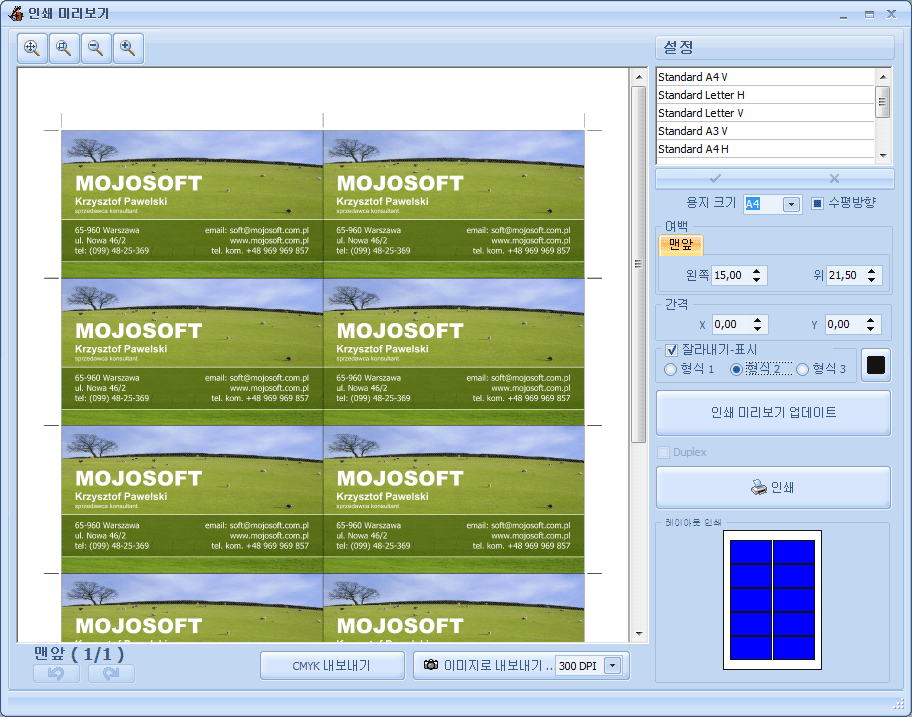912x717 pixels.
Task: Select Standard A4 V in the settings list
Action: 765,77
